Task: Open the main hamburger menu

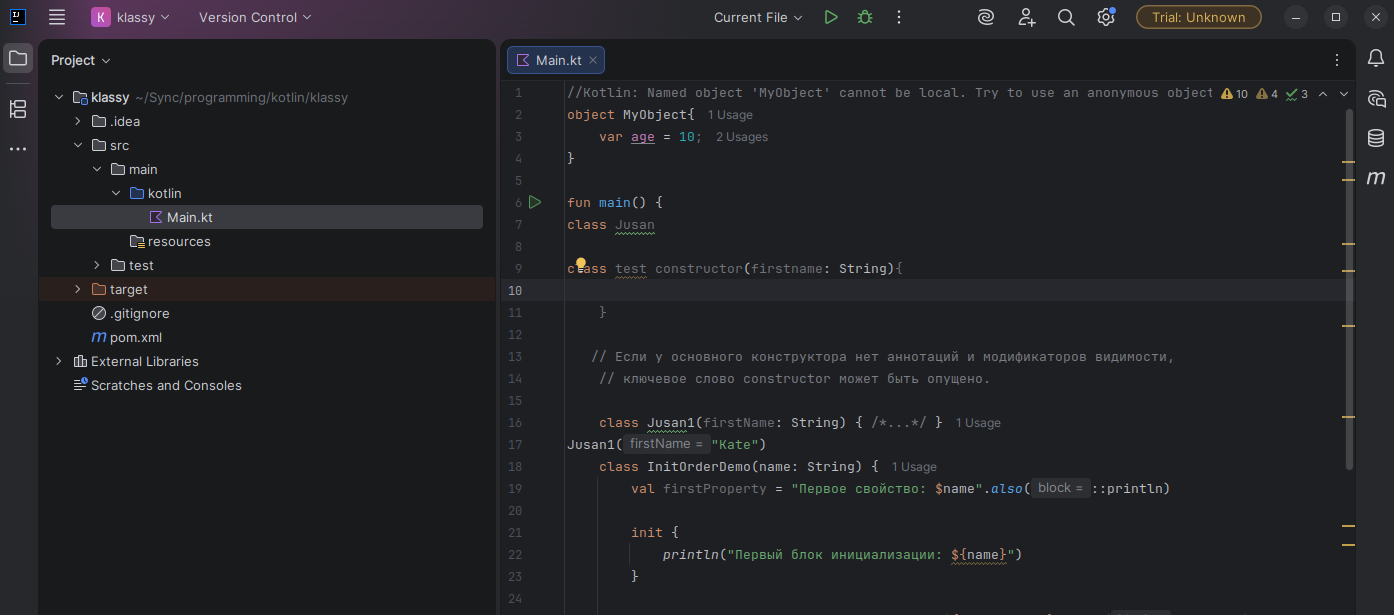Action: click(x=57, y=17)
